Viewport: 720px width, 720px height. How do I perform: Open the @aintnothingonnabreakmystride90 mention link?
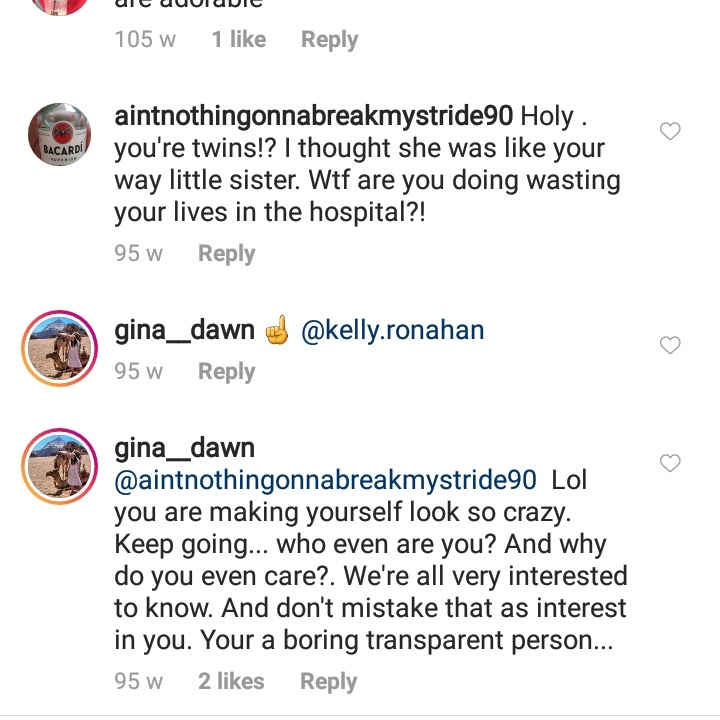[325, 480]
